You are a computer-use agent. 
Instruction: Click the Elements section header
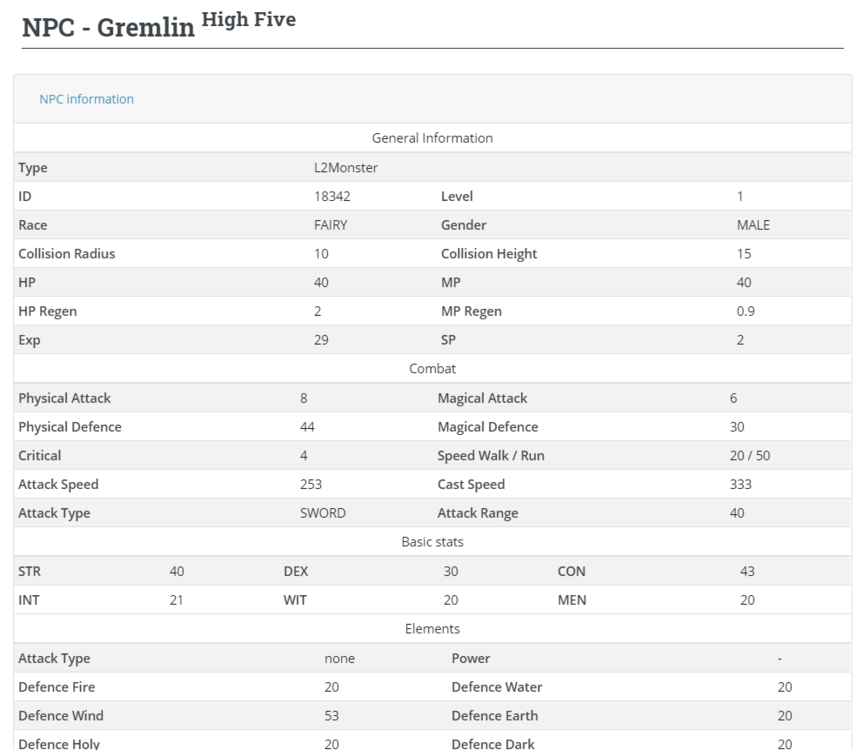click(432, 629)
